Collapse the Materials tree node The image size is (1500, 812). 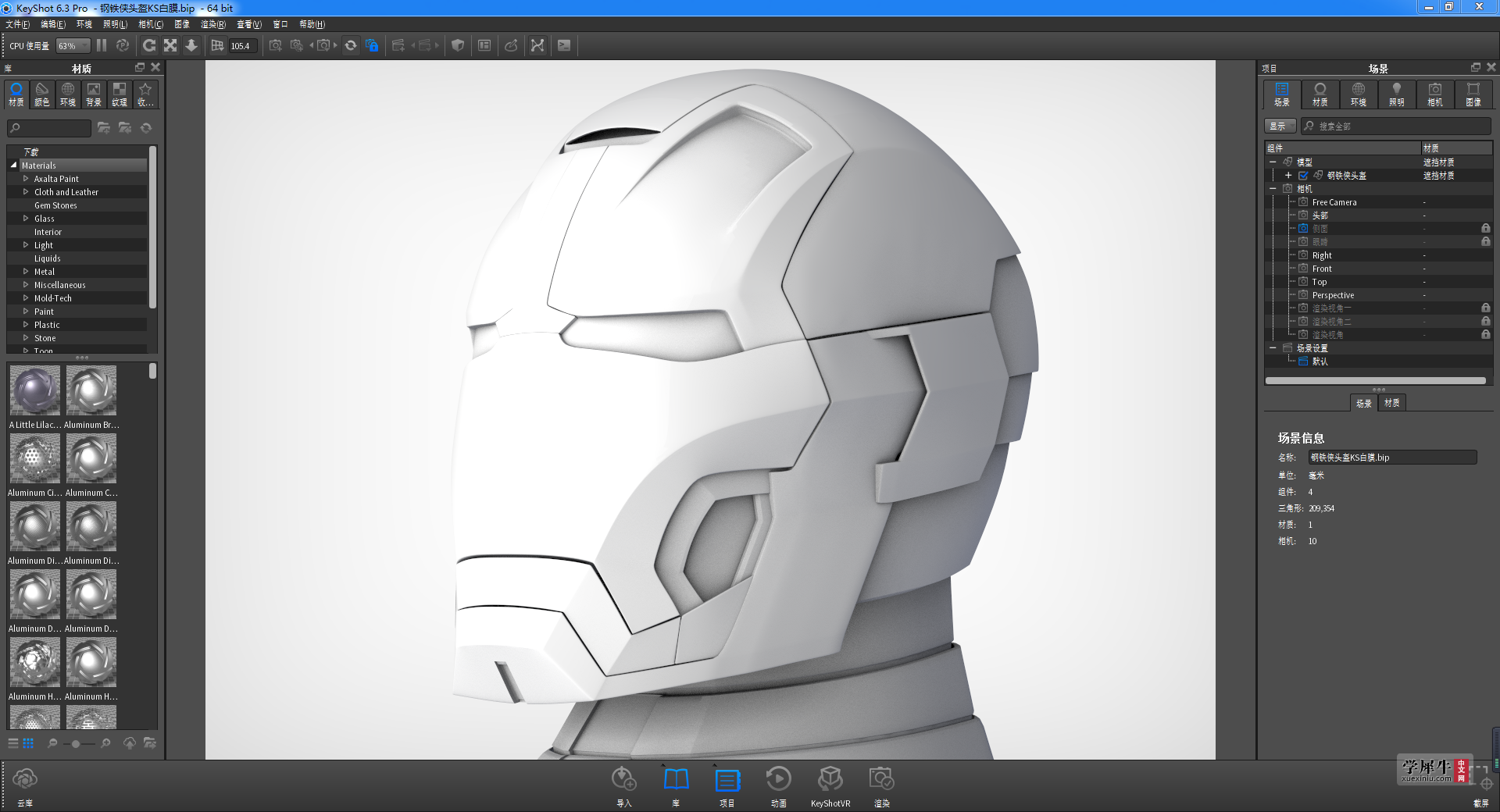[x=13, y=166]
